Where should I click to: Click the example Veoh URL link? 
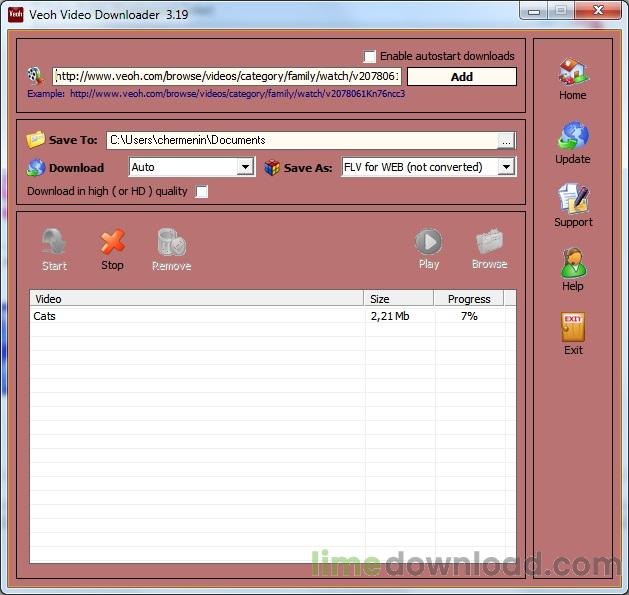point(237,94)
